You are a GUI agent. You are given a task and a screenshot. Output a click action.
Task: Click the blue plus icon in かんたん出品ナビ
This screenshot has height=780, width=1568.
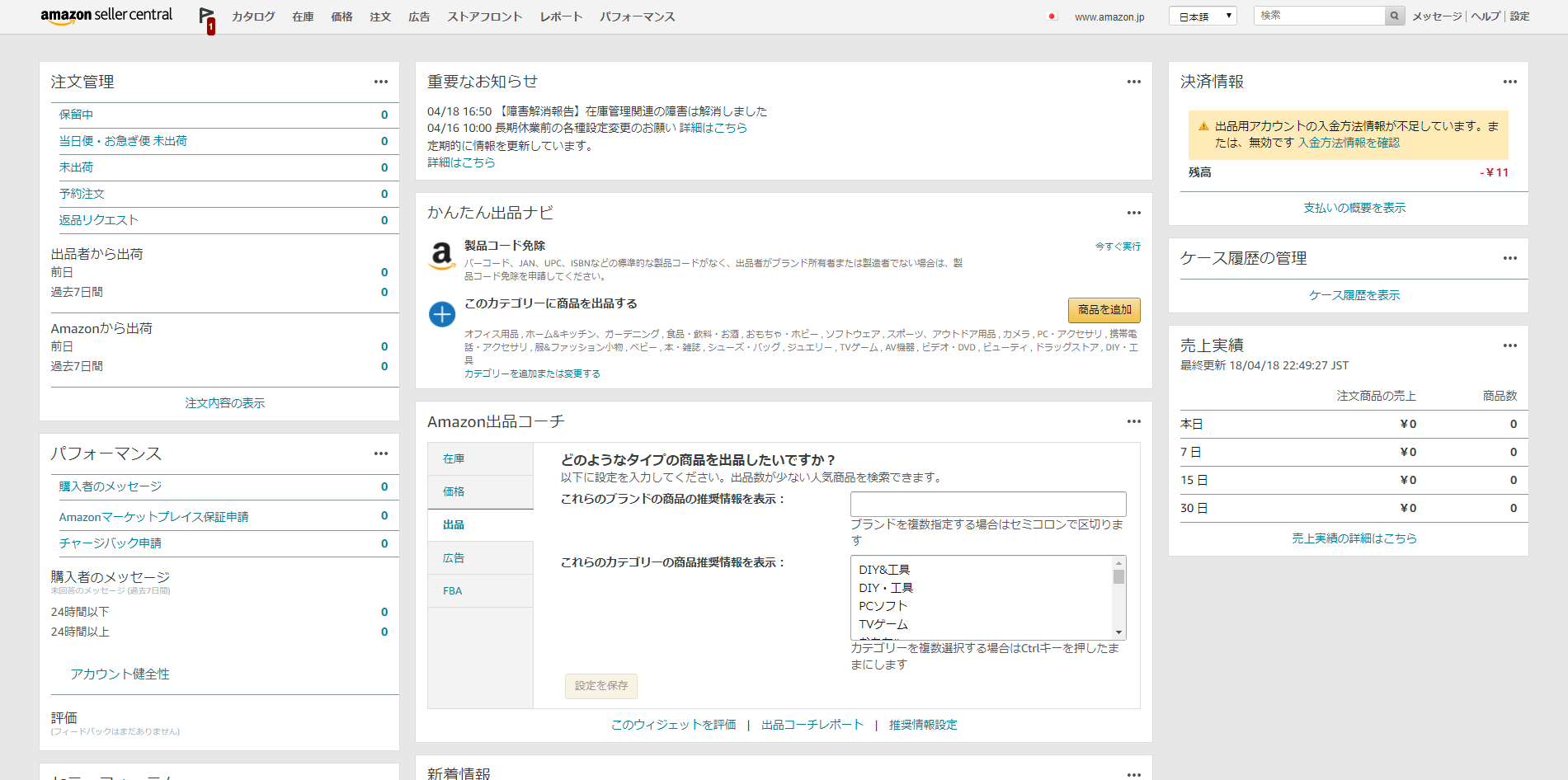pyautogui.click(x=442, y=315)
